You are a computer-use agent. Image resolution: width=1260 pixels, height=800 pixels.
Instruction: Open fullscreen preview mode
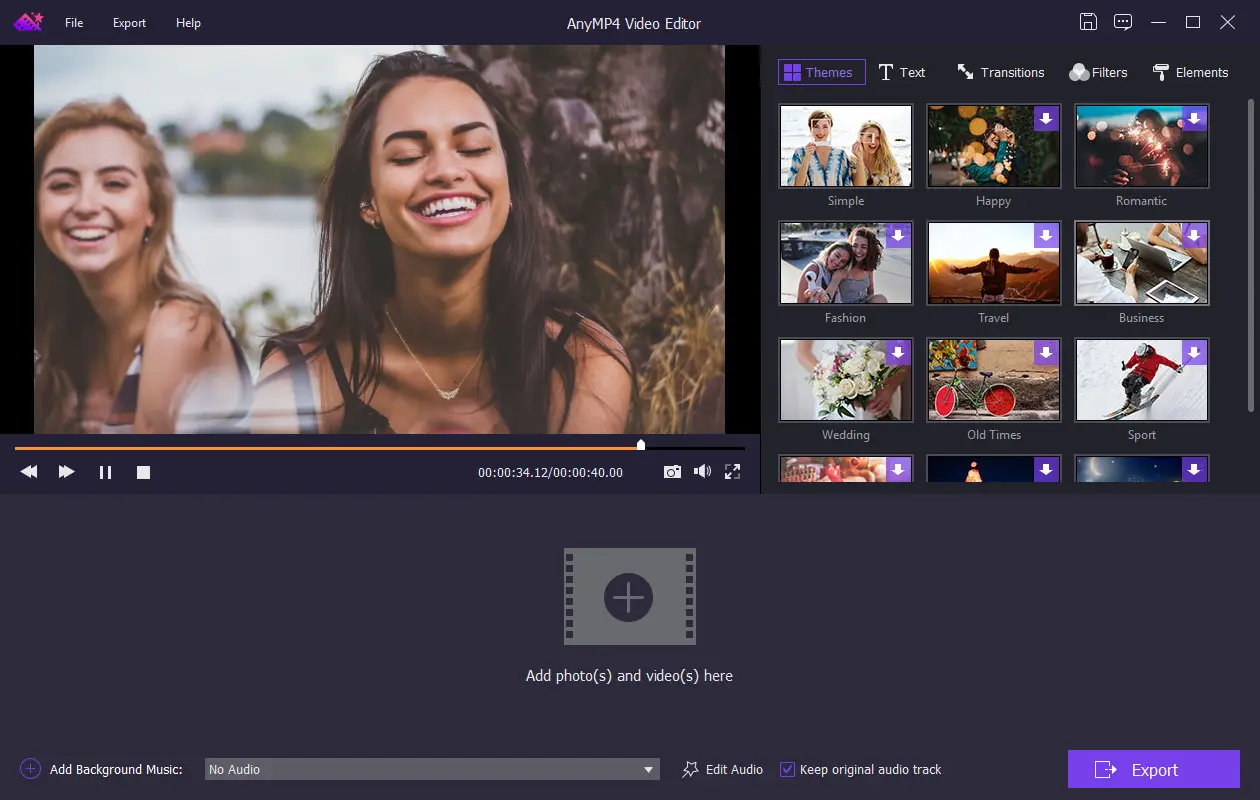(x=732, y=472)
